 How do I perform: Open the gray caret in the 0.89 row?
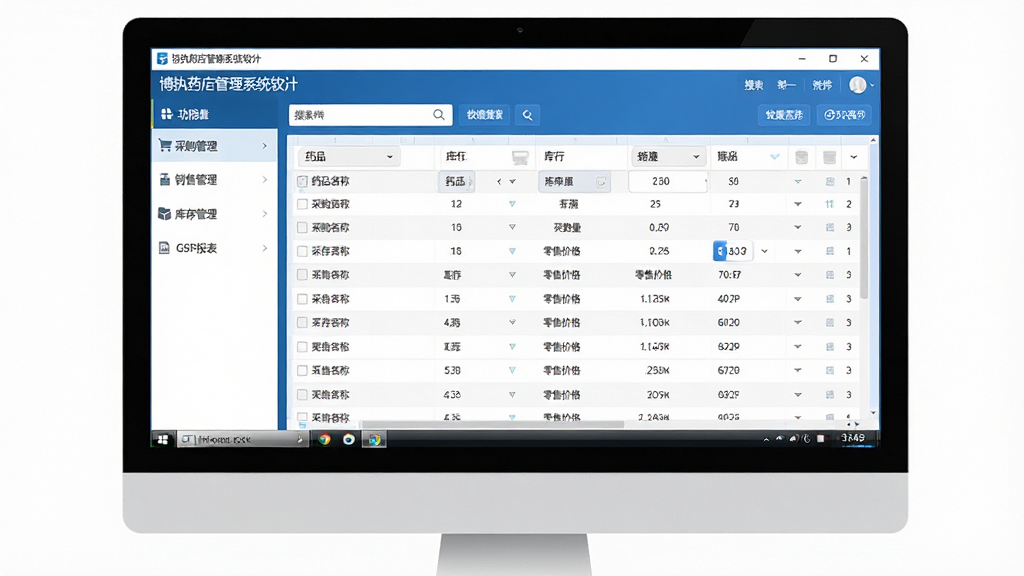point(512,227)
